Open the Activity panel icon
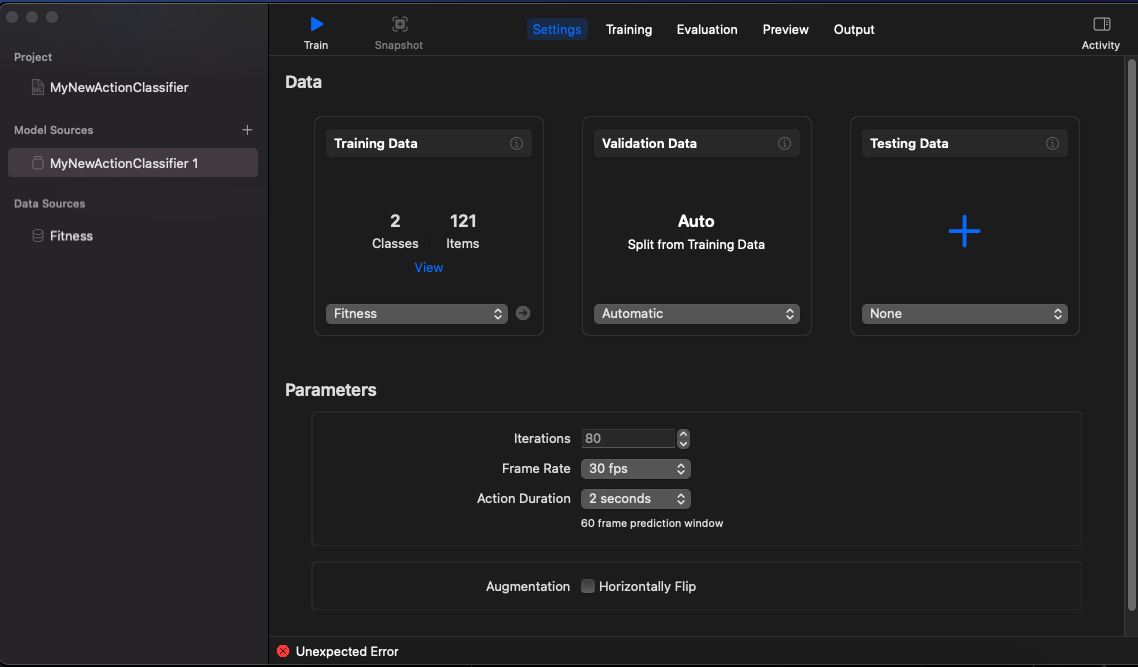Image resolution: width=1138 pixels, height=667 pixels. pos(1101,24)
